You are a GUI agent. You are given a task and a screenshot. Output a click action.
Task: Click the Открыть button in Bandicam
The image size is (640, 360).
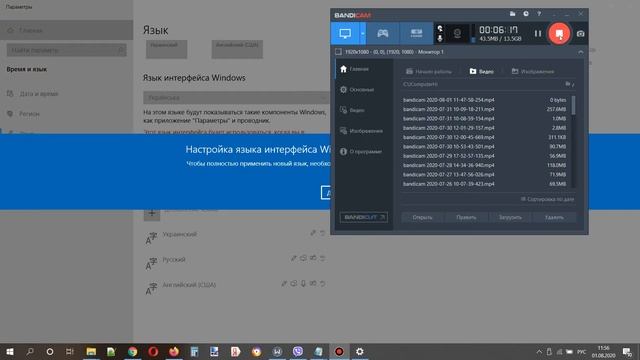click(x=422, y=218)
